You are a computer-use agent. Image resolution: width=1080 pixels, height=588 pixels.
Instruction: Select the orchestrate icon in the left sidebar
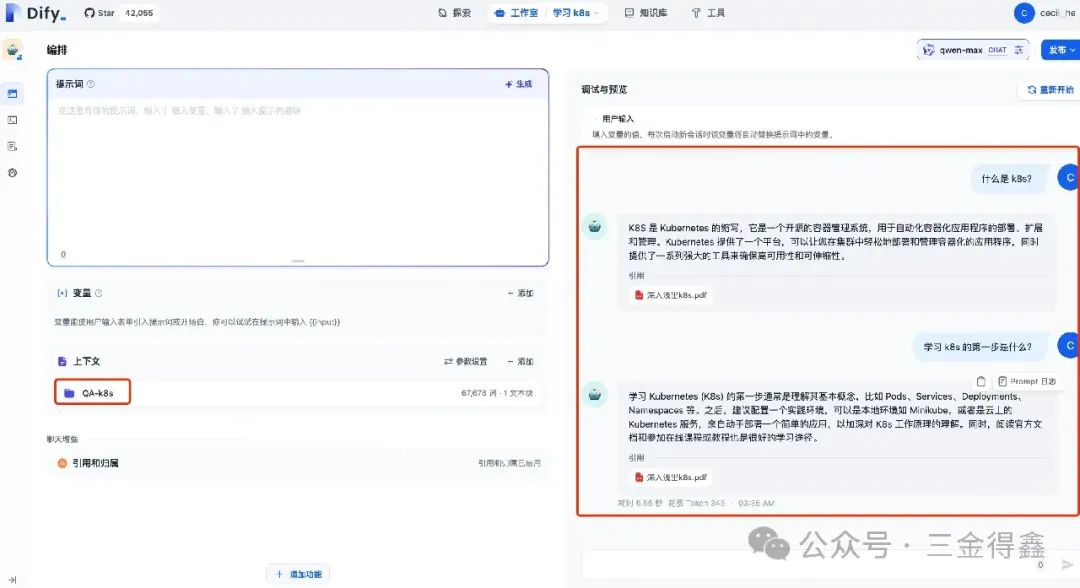pyautogui.click(x=14, y=93)
